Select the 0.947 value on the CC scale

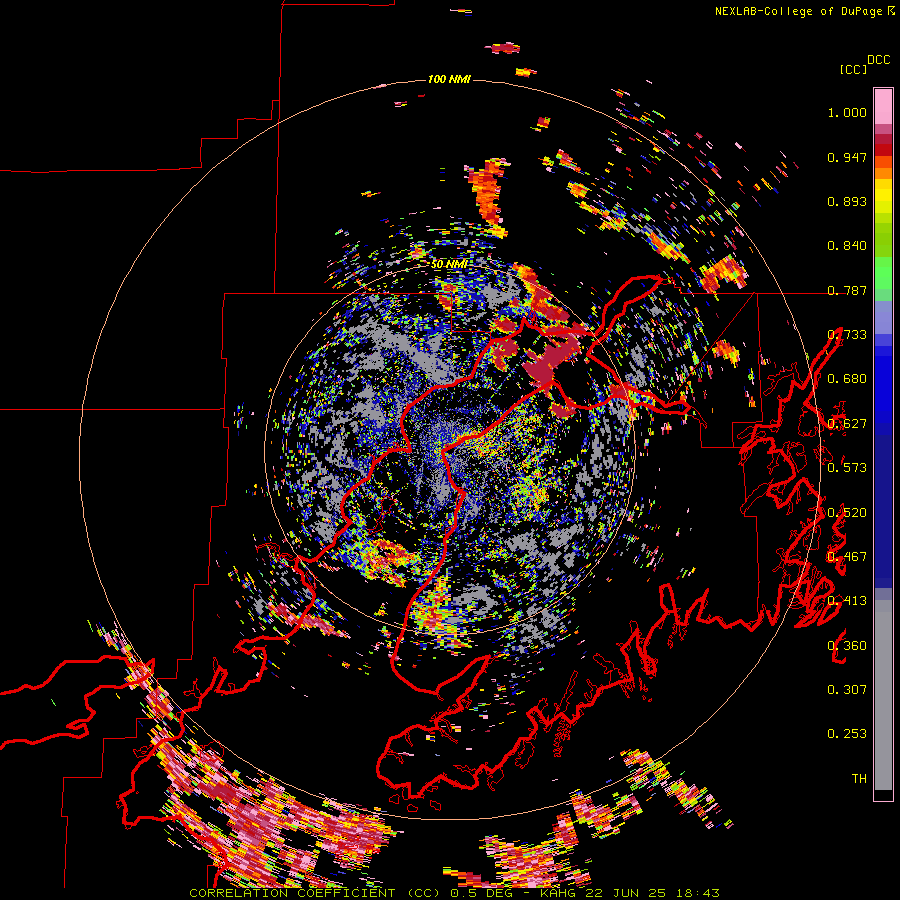[847, 157]
